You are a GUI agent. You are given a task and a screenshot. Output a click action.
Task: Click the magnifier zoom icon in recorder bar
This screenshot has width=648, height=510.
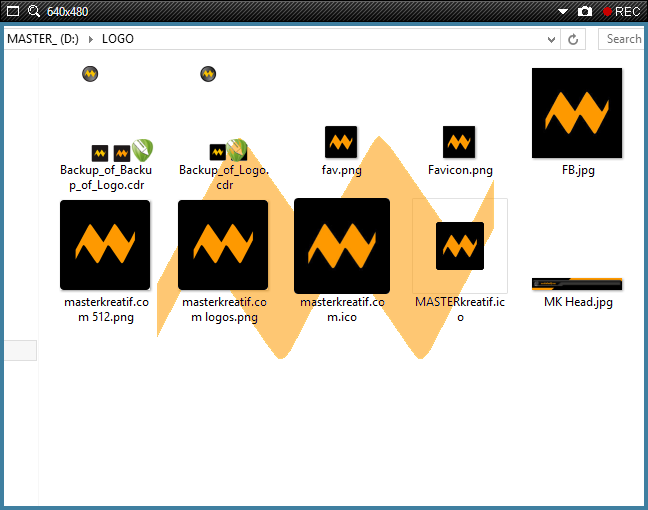pos(34,11)
